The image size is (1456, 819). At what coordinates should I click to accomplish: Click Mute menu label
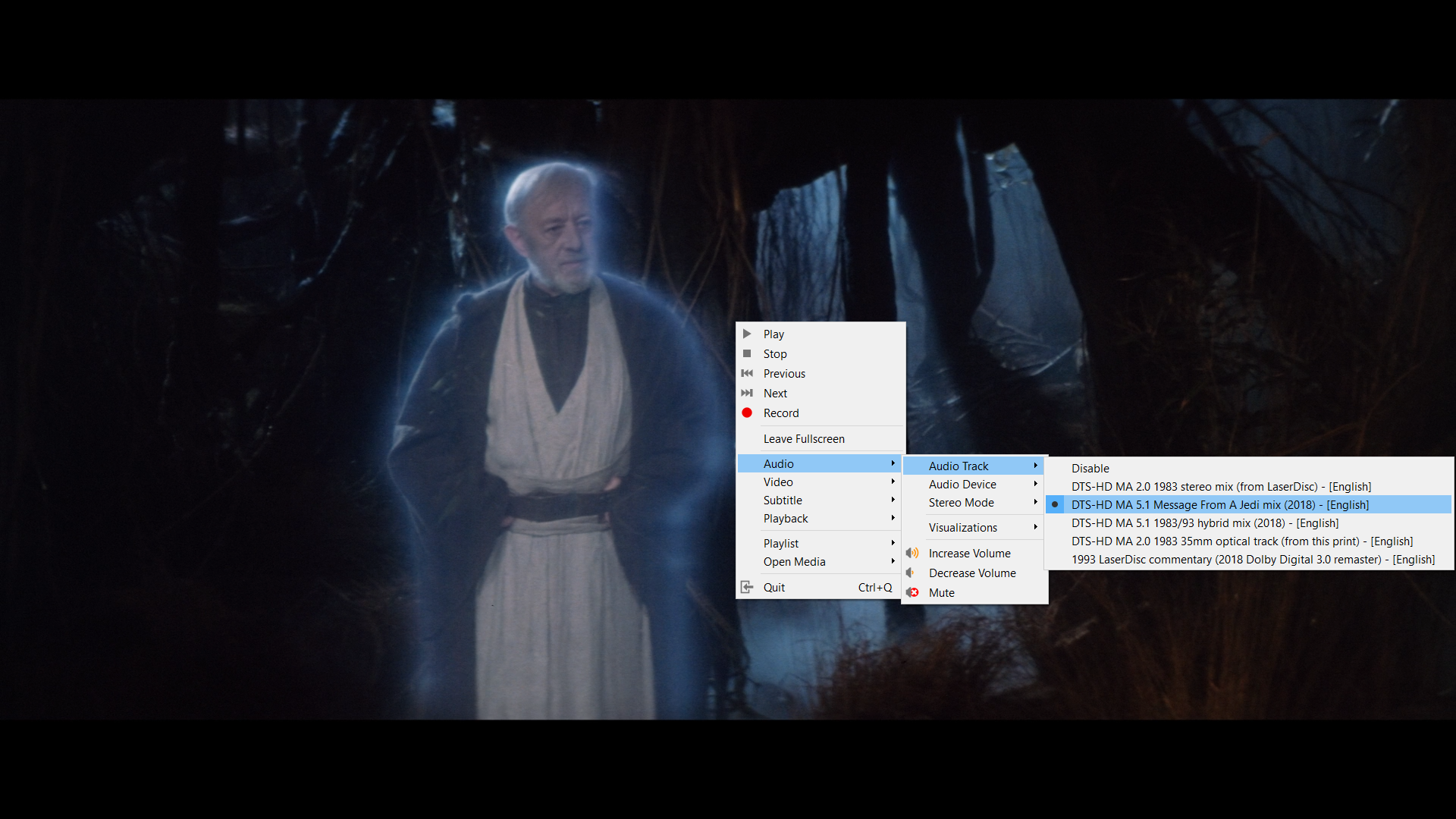pos(941,592)
